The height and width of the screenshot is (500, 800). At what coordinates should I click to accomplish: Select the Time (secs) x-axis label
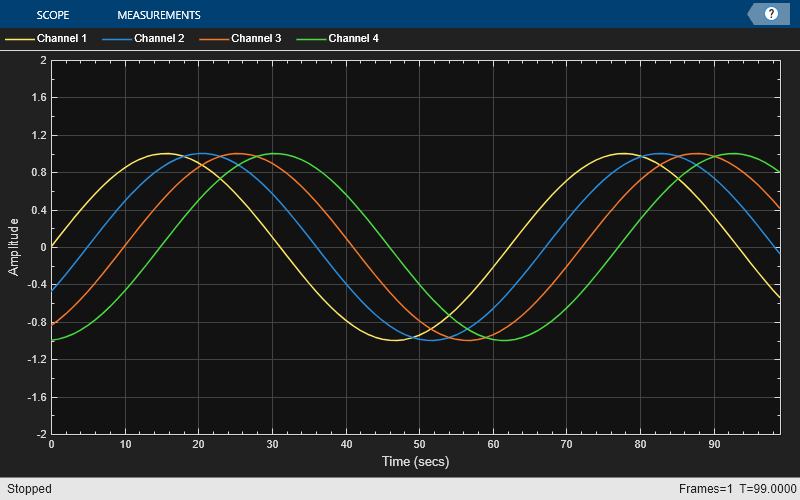[415, 462]
